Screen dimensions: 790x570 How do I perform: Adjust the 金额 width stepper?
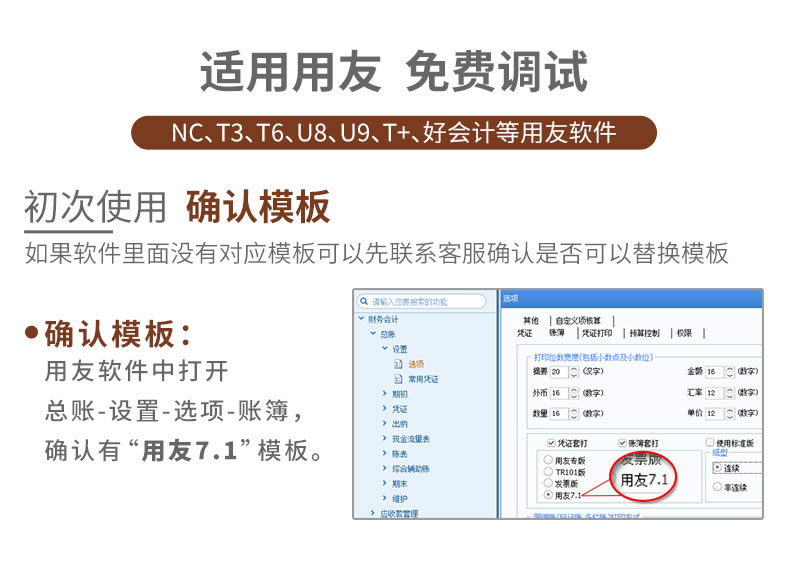click(x=729, y=371)
